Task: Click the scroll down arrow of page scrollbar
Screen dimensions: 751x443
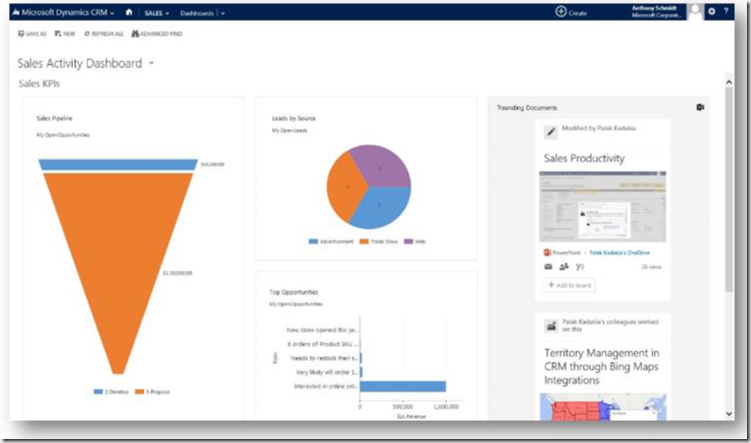Action: click(729, 414)
